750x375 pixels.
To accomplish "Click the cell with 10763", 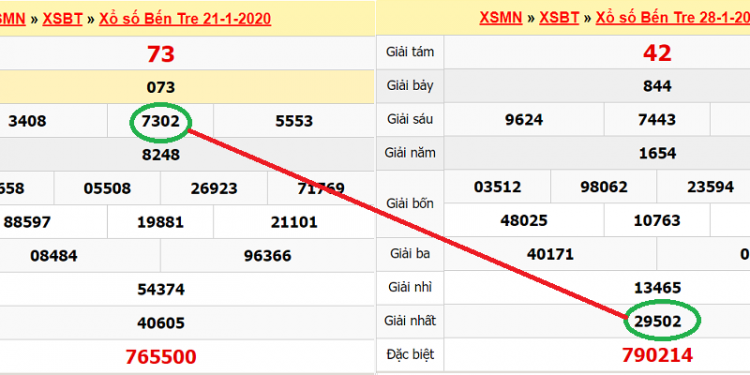I will coord(657,221).
